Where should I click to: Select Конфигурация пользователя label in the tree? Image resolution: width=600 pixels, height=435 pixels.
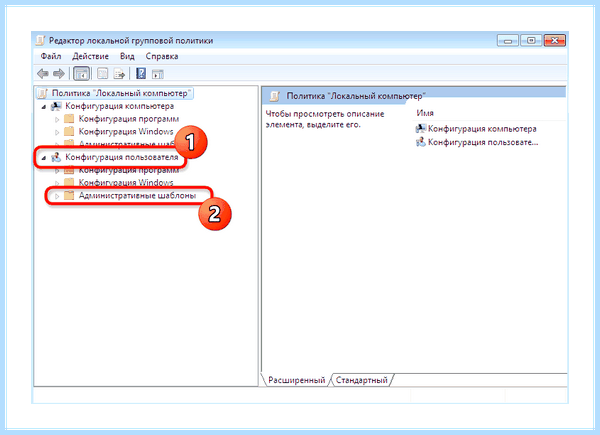pos(122,157)
